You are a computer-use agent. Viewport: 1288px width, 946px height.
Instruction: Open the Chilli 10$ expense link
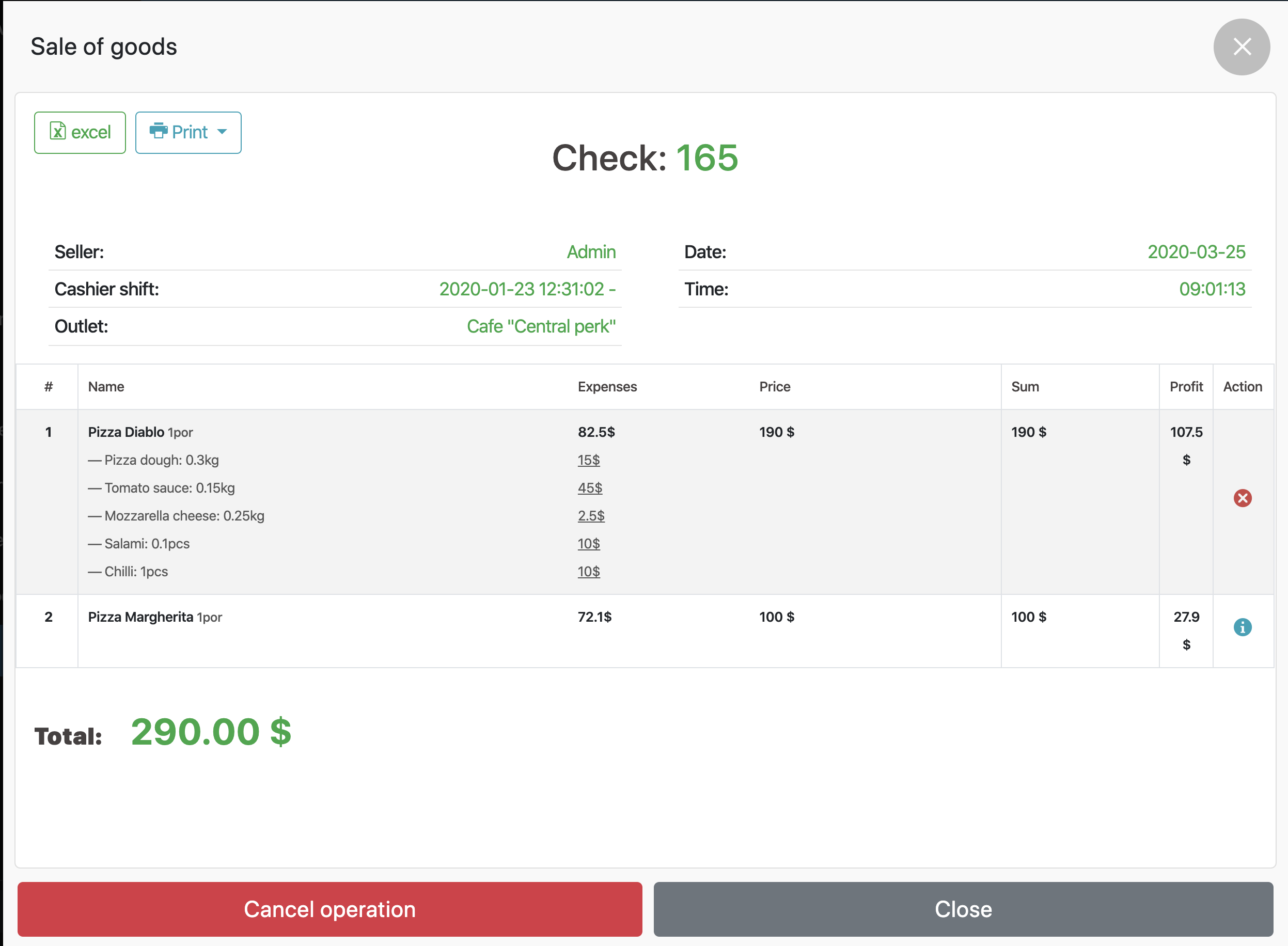coord(588,572)
